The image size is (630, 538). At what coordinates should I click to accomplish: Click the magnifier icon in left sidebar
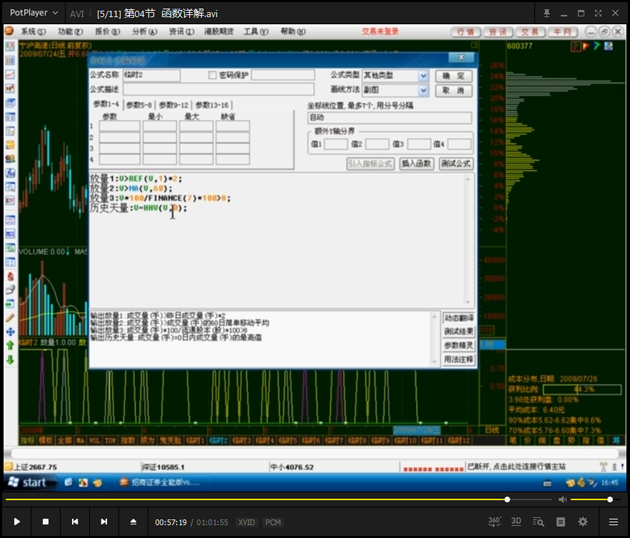(10, 187)
